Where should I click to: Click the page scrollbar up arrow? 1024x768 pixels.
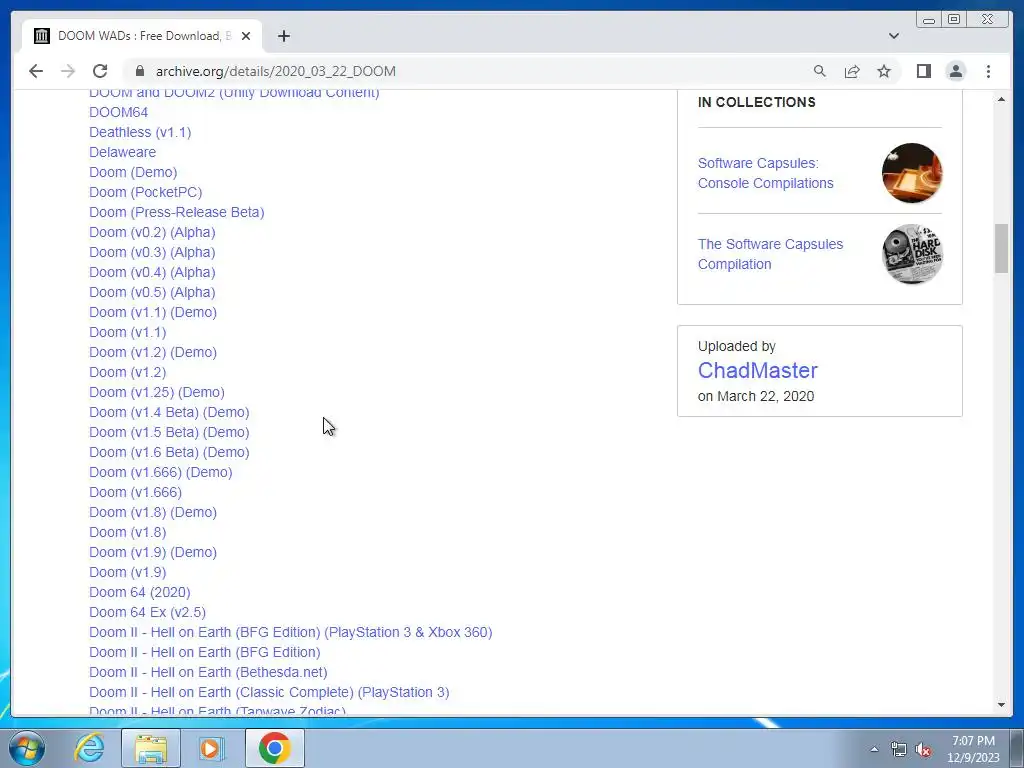(x=1001, y=99)
